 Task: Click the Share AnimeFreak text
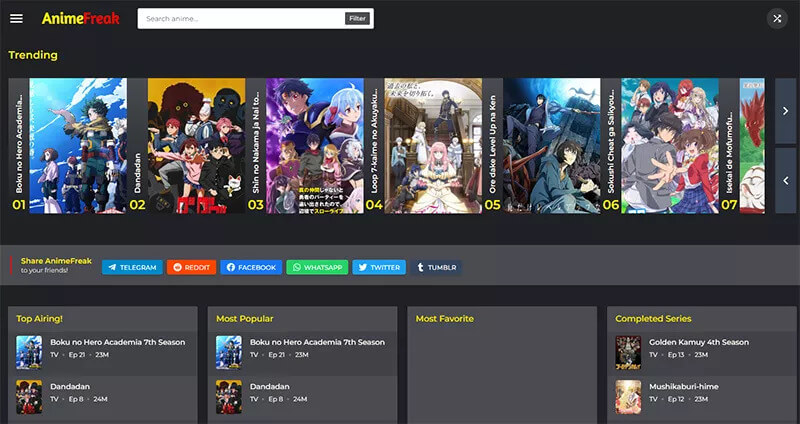coord(56,261)
